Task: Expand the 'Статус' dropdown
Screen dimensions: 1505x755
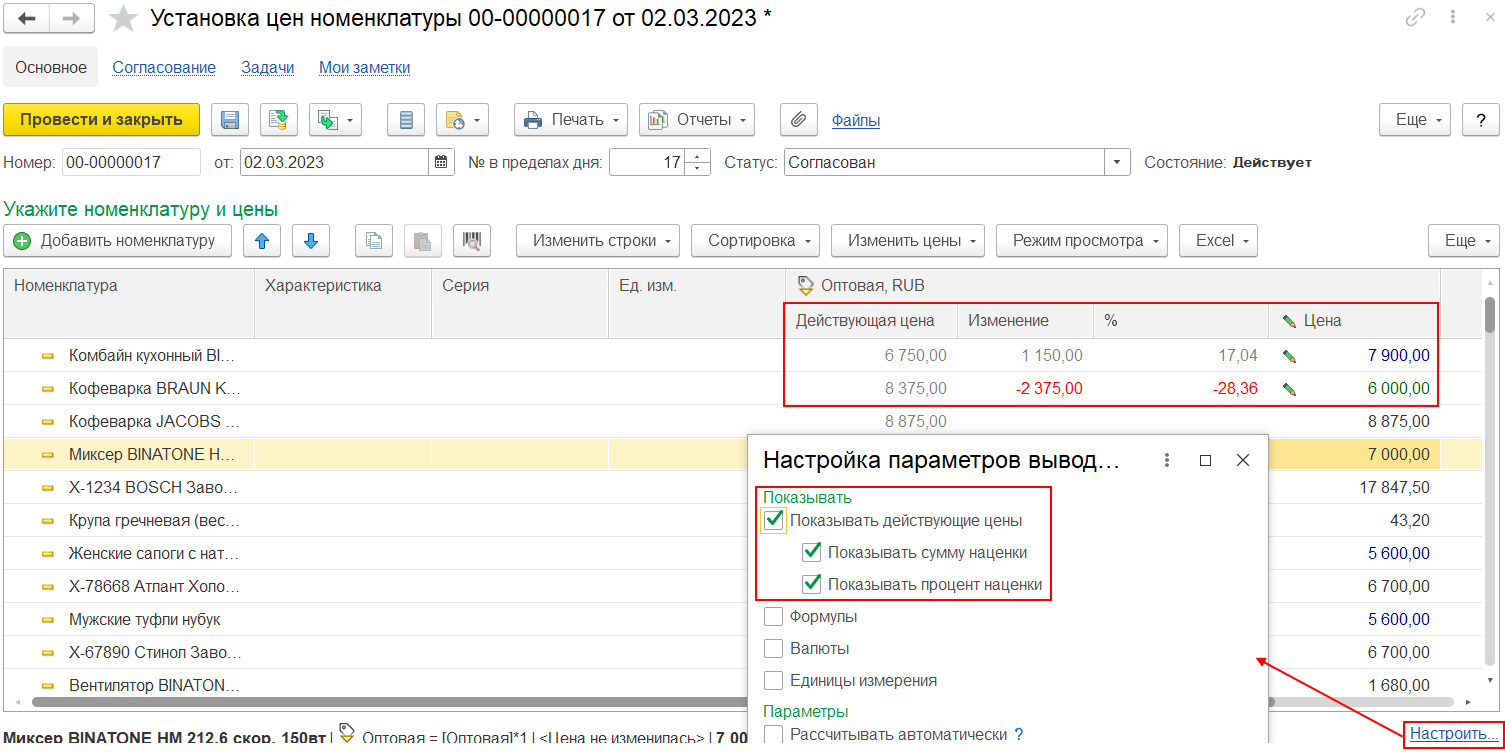Action: pyautogui.click(x=1117, y=162)
